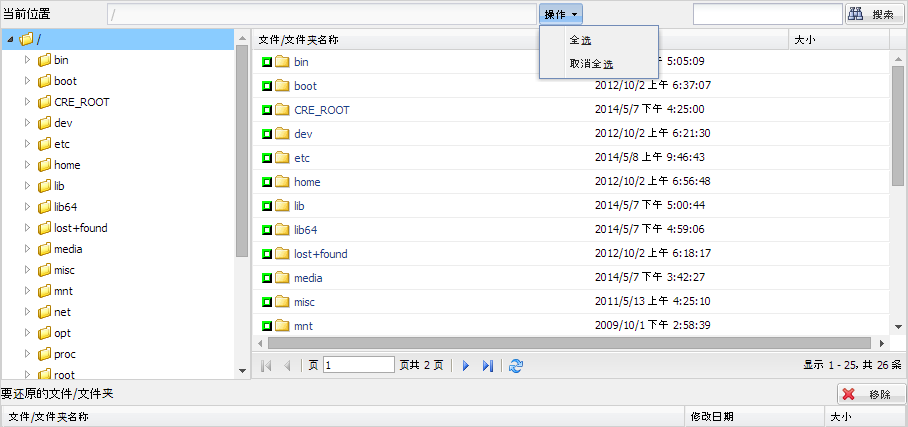
Task: Click folder icon in home list row
Action: pos(282,182)
